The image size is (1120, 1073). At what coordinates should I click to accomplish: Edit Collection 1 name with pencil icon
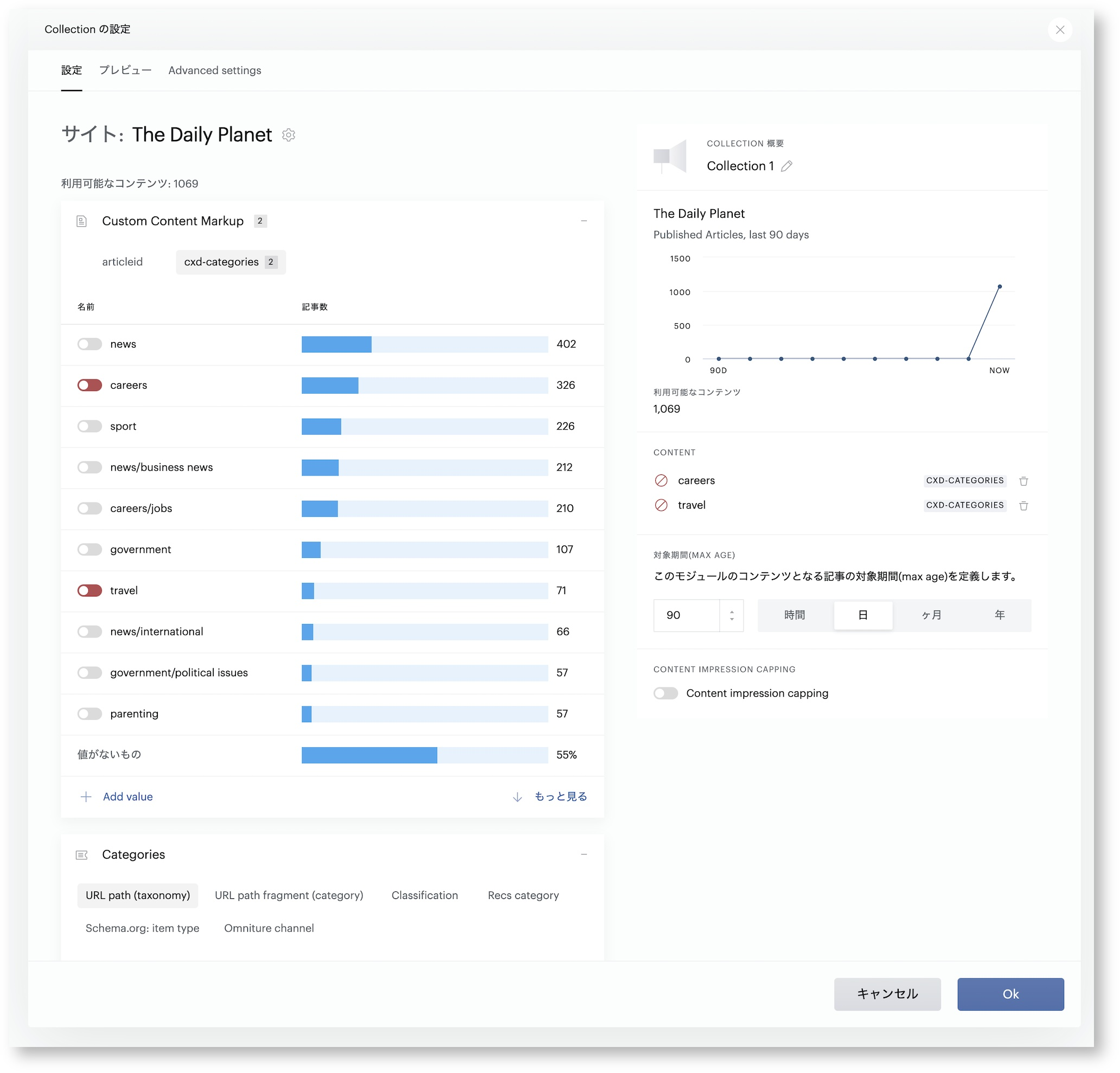(786, 166)
